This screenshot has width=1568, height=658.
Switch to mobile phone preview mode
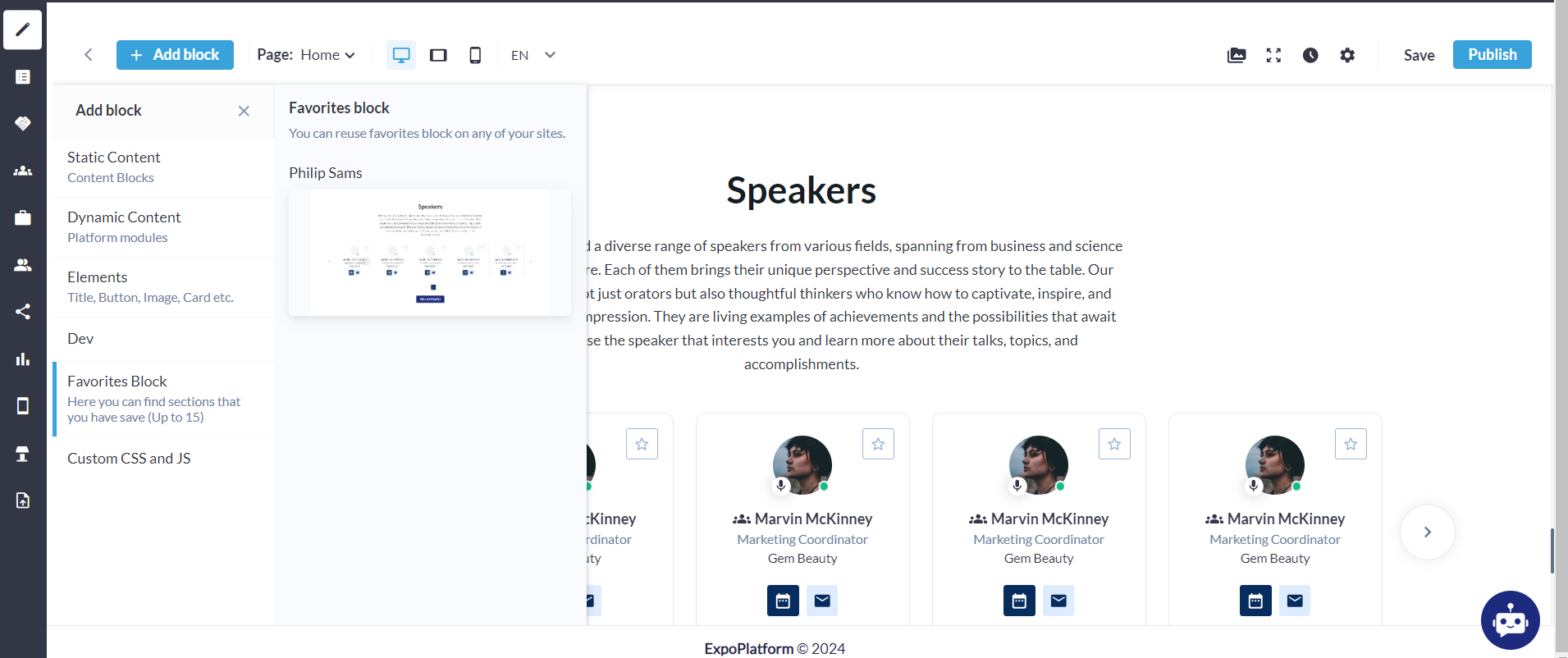click(475, 55)
